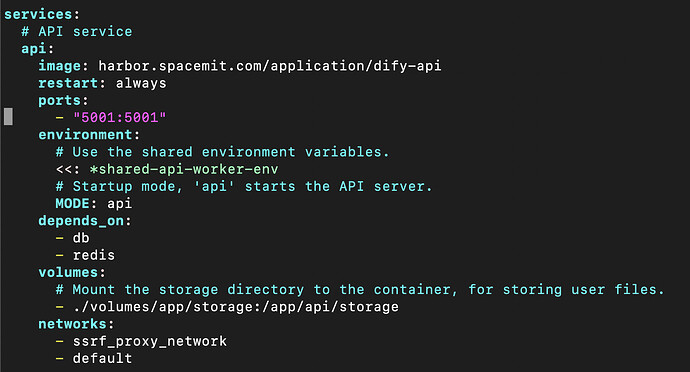Click the 'ports:' key
The height and width of the screenshot is (372, 690).
coord(63,100)
